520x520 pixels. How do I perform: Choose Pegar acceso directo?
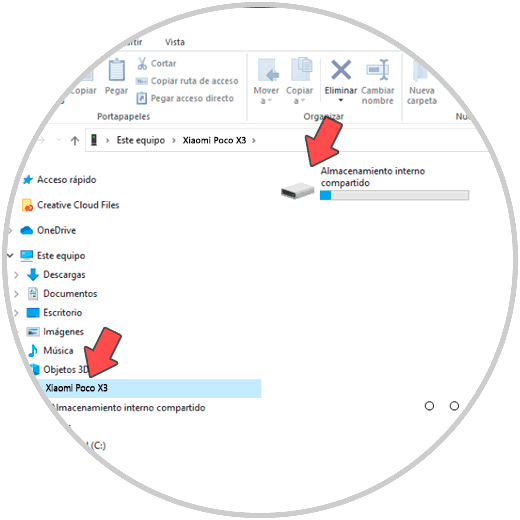coord(185,98)
